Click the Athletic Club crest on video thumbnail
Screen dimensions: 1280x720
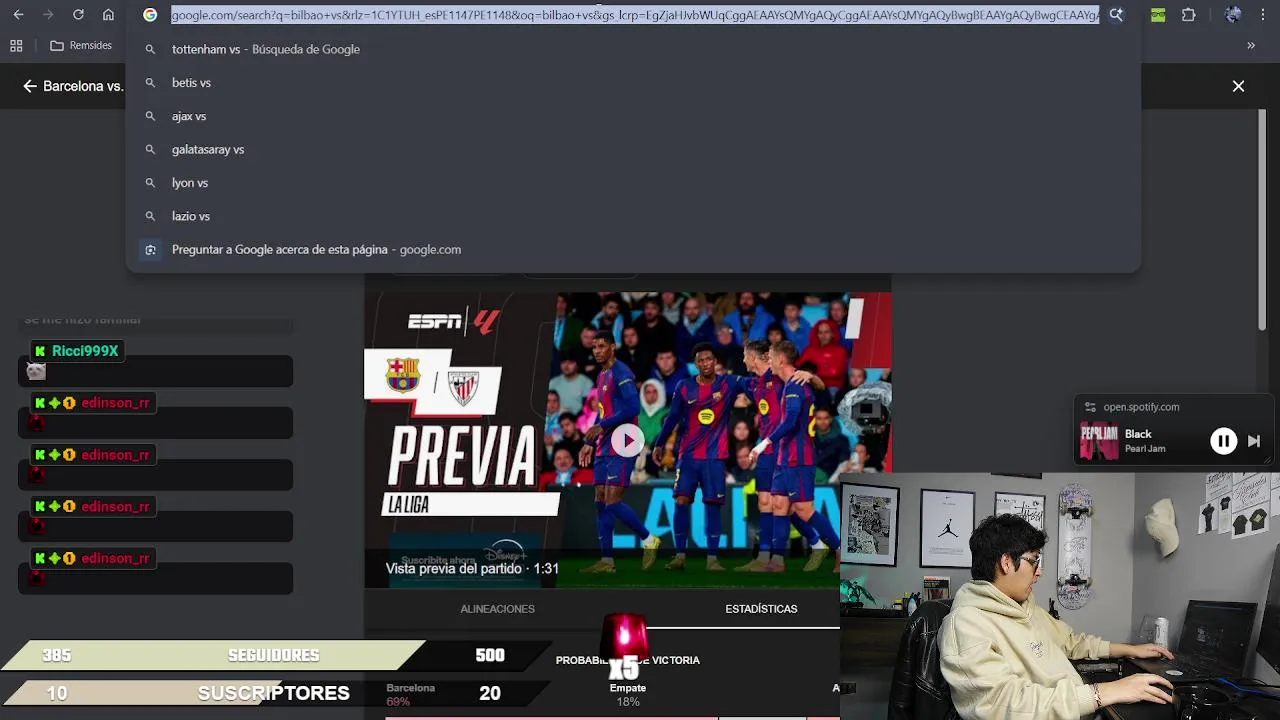pyautogui.click(x=463, y=388)
